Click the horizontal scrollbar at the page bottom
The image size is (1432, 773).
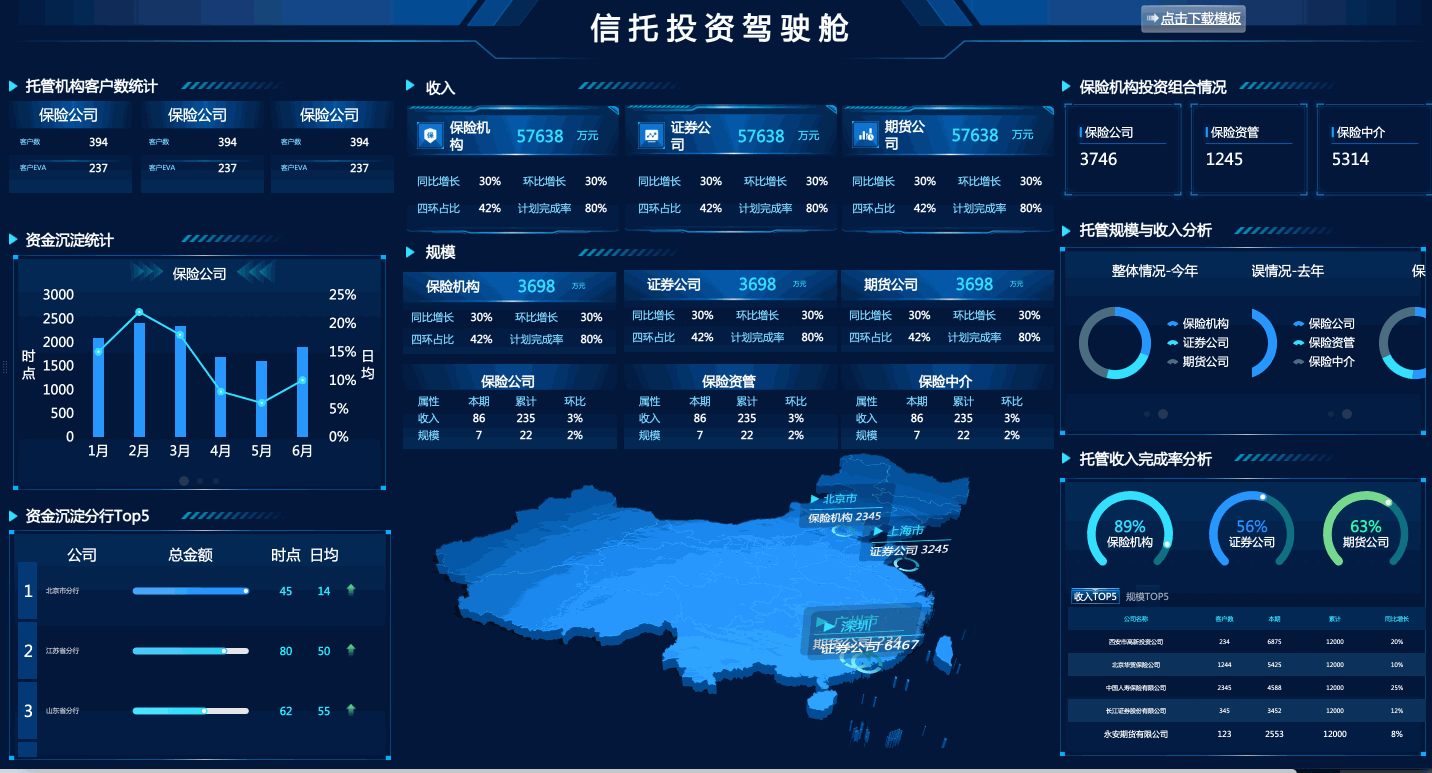tap(648, 770)
